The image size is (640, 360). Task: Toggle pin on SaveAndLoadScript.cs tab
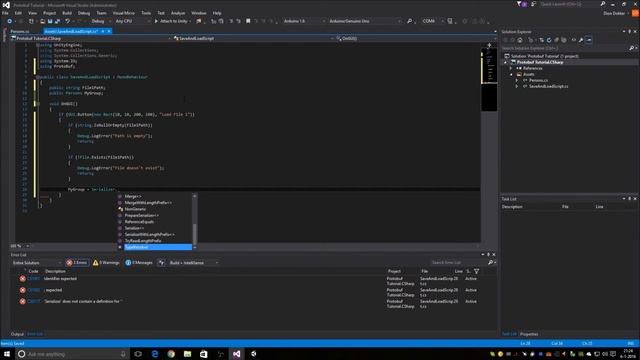pyautogui.click(x=103, y=31)
